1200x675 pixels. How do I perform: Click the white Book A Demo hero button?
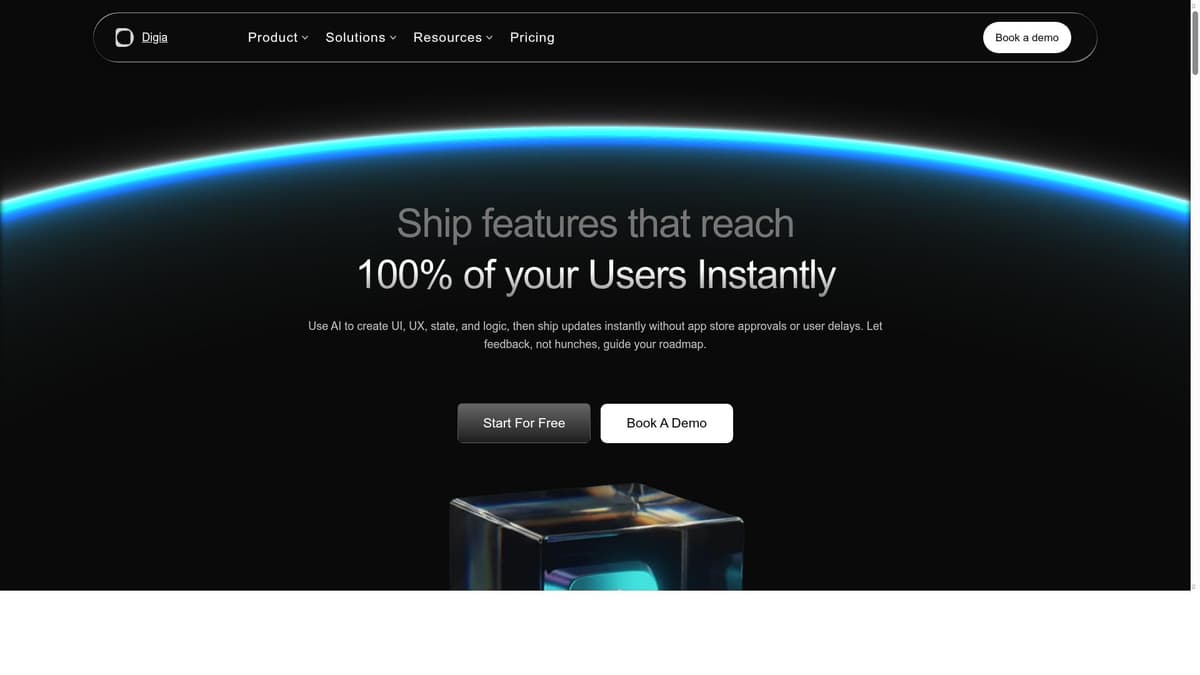(667, 423)
